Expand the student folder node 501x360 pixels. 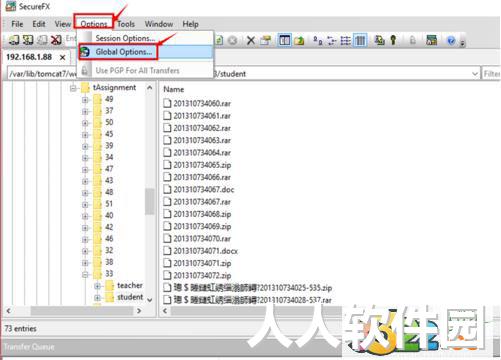97,298
